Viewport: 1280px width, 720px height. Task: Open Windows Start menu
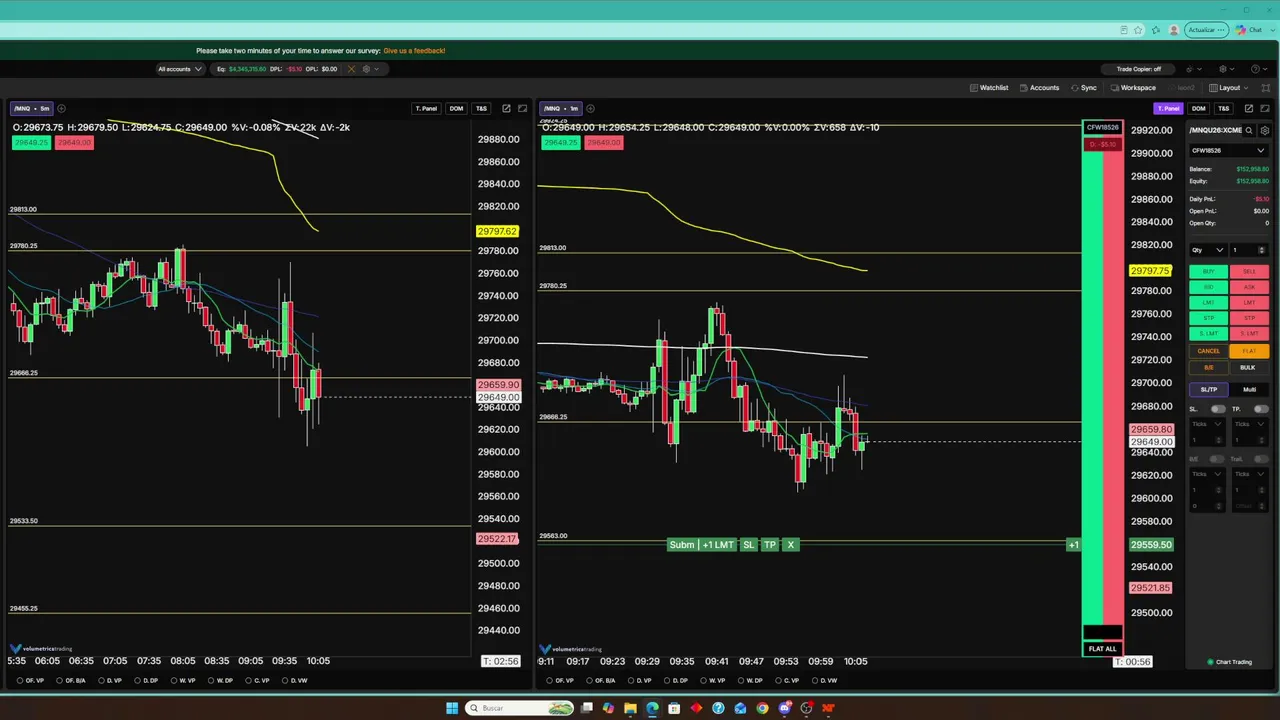click(452, 708)
